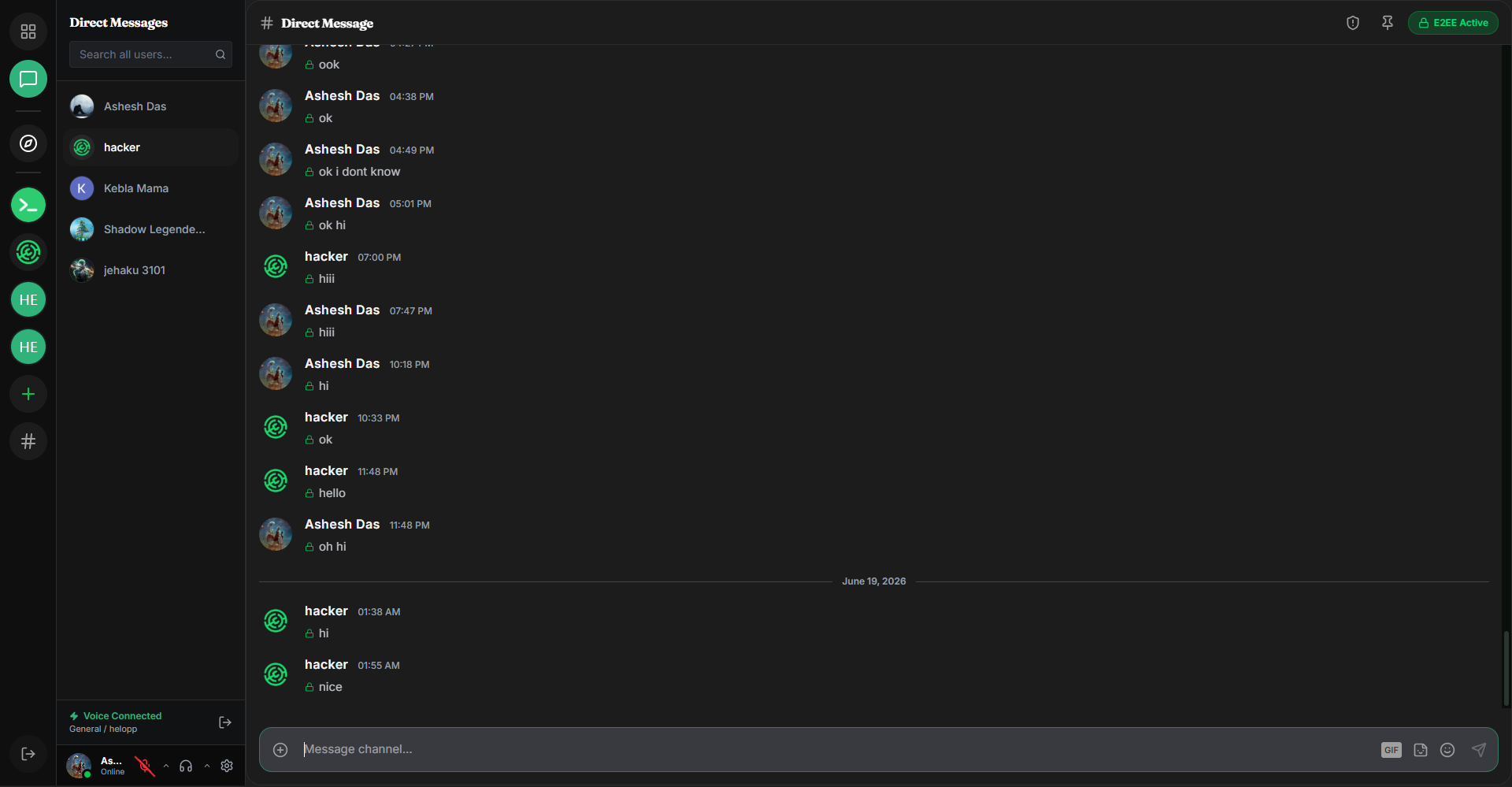This screenshot has height=787, width=1512.
Task: Open hacker conversation in list
Action: click(150, 147)
